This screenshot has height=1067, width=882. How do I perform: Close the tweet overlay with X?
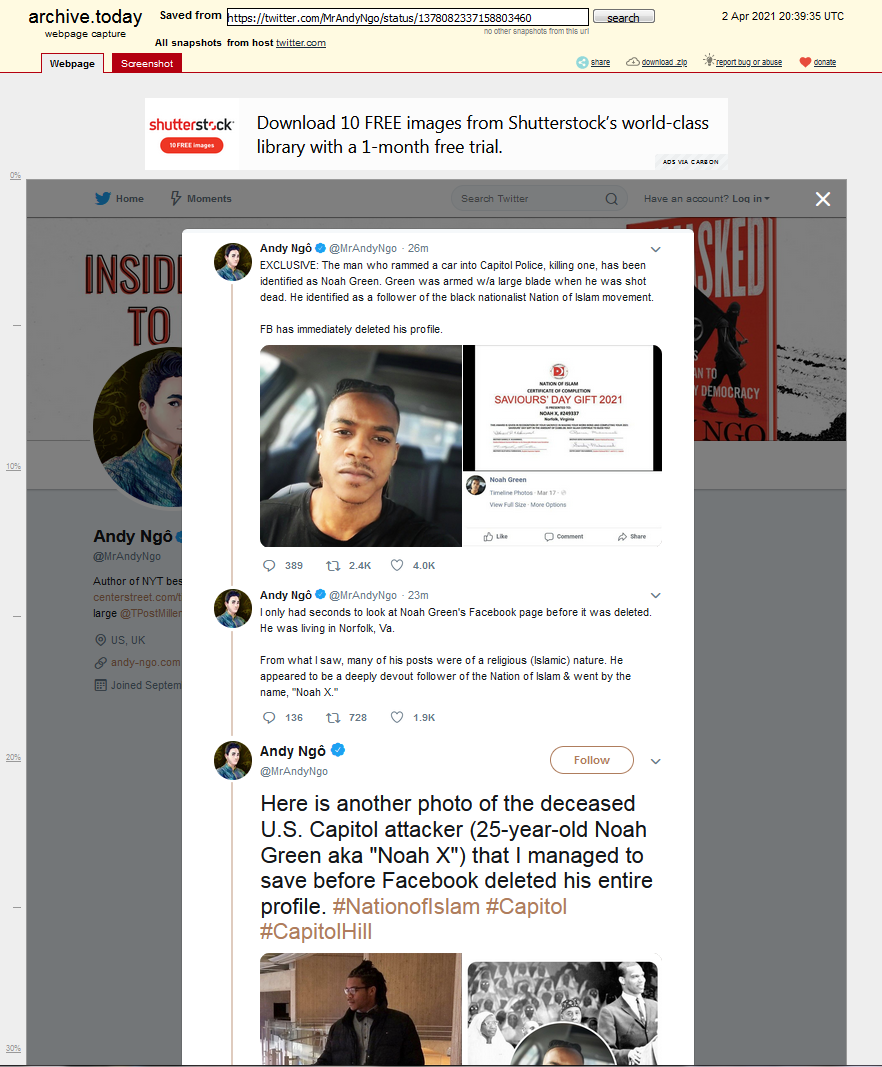[x=823, y=199]
